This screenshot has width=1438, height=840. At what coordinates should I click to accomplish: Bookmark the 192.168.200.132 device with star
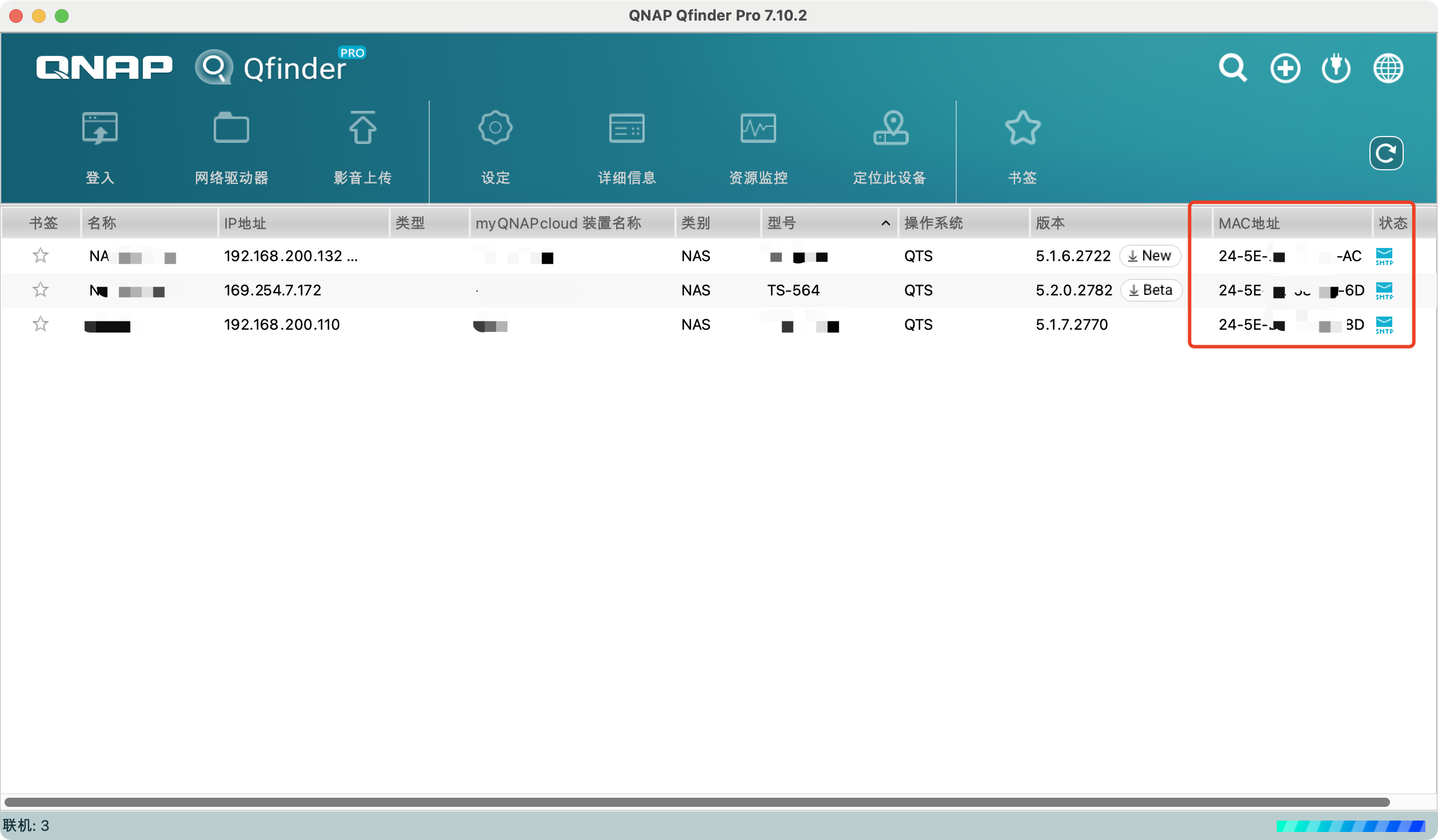[x=41, y=255]
